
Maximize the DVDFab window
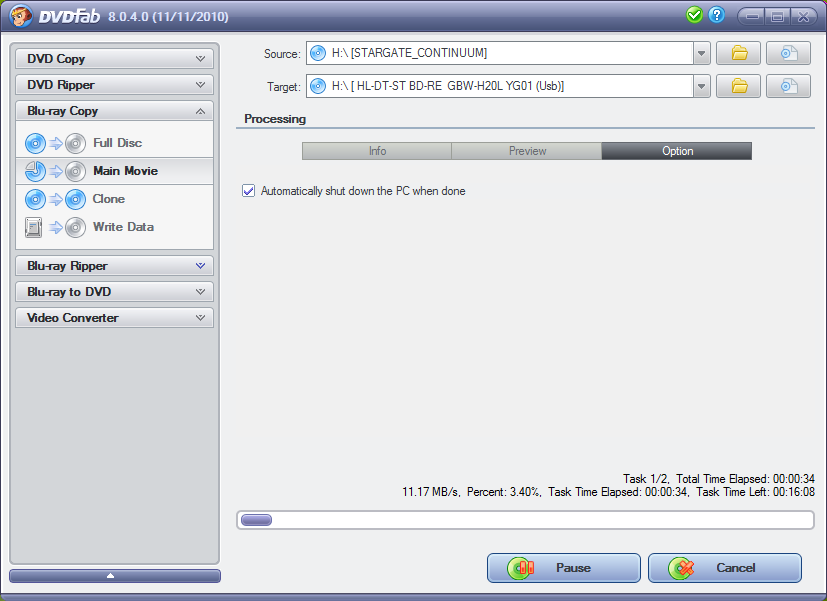click(x=777, y=16)
